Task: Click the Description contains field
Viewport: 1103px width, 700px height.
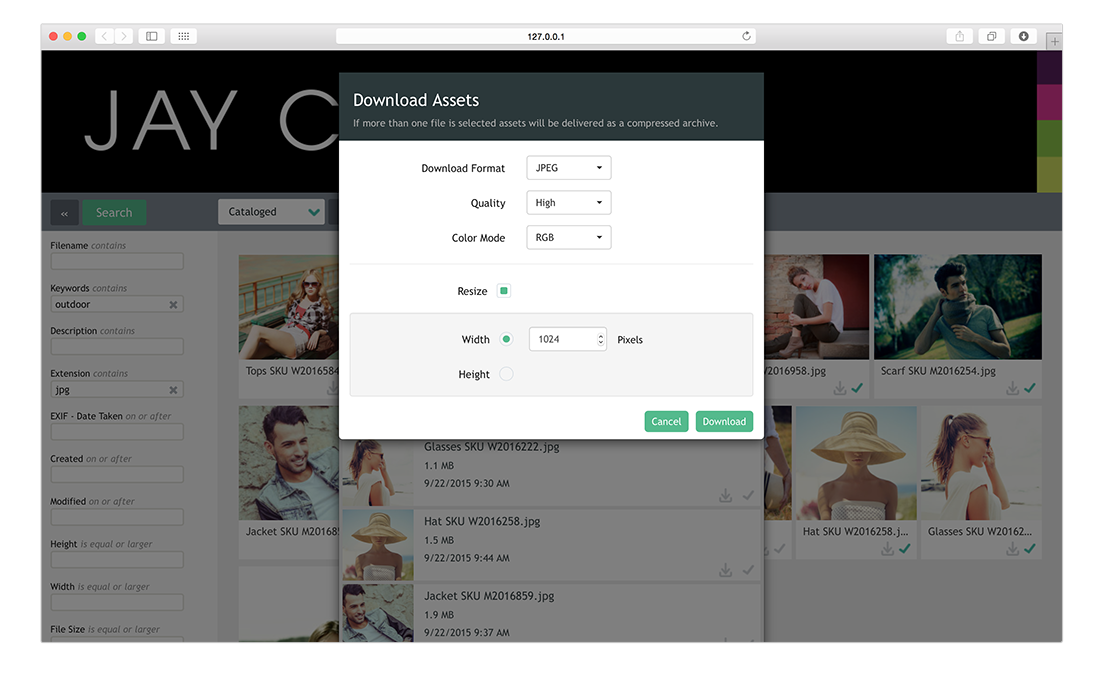Action: 117,347
